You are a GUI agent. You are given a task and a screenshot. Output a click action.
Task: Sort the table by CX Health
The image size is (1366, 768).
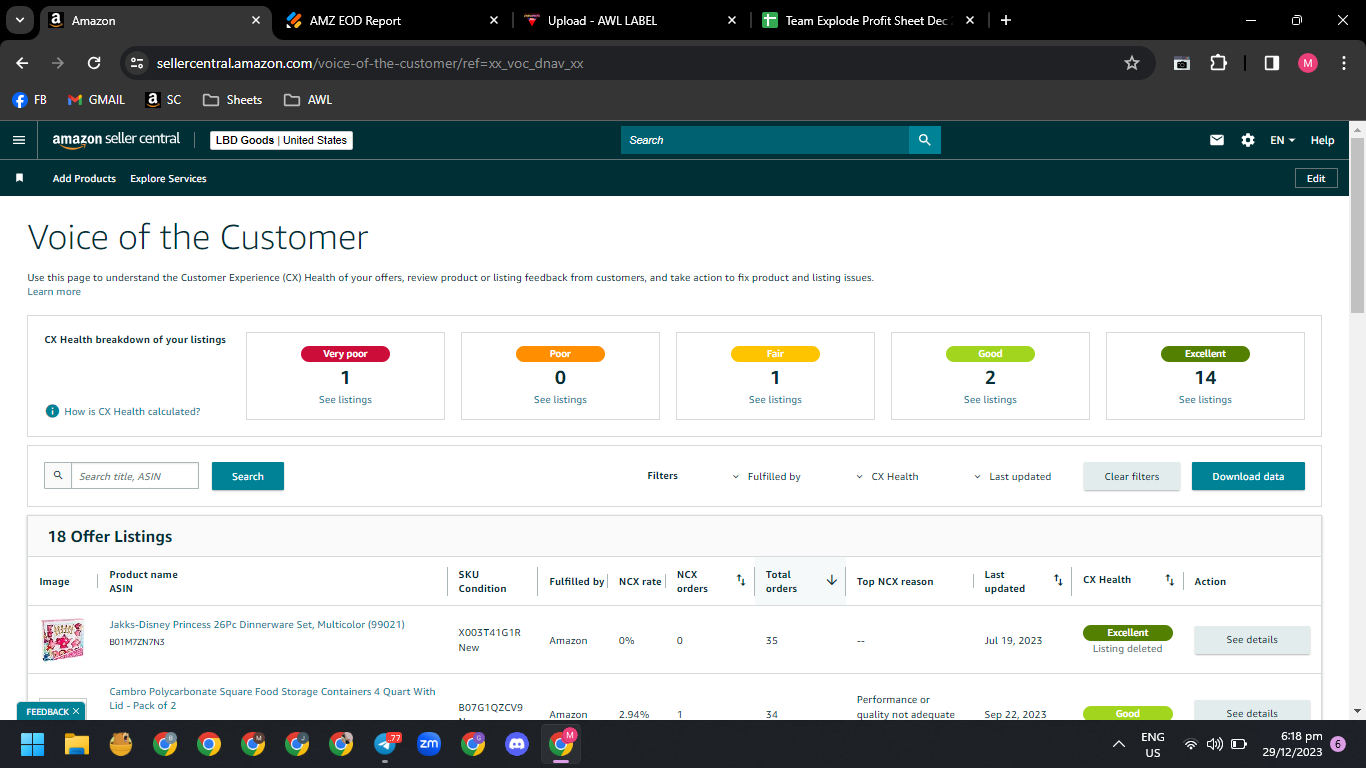coord(1170,580)
